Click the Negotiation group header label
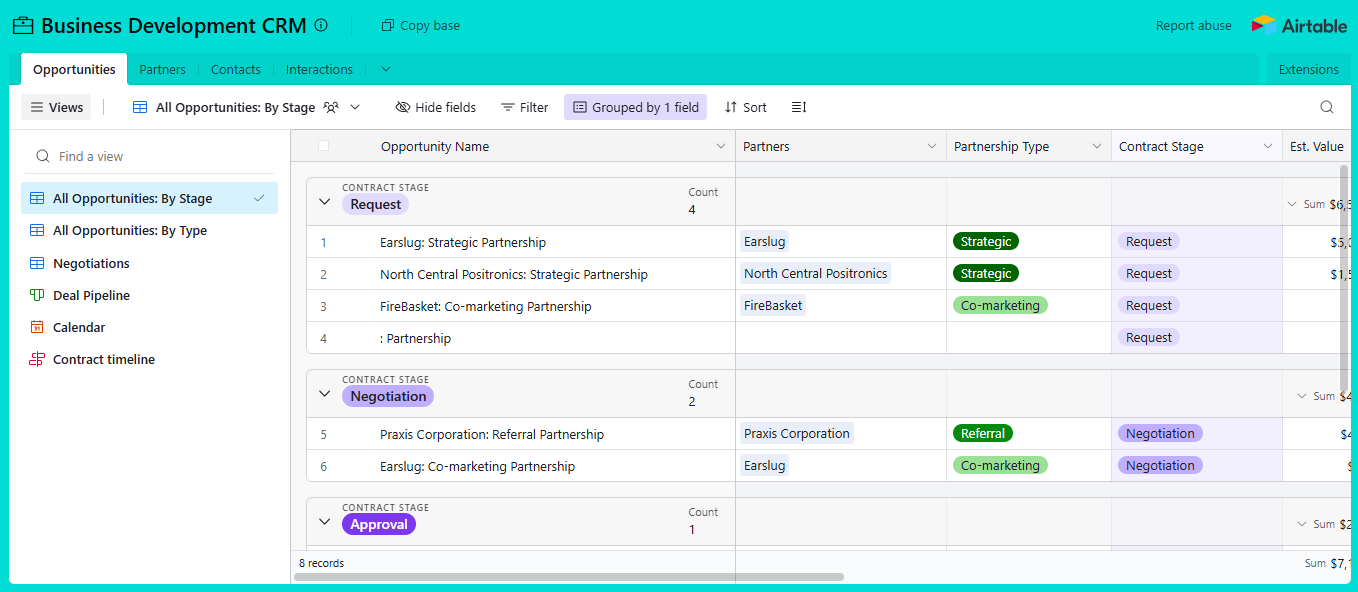 (388, 396)
